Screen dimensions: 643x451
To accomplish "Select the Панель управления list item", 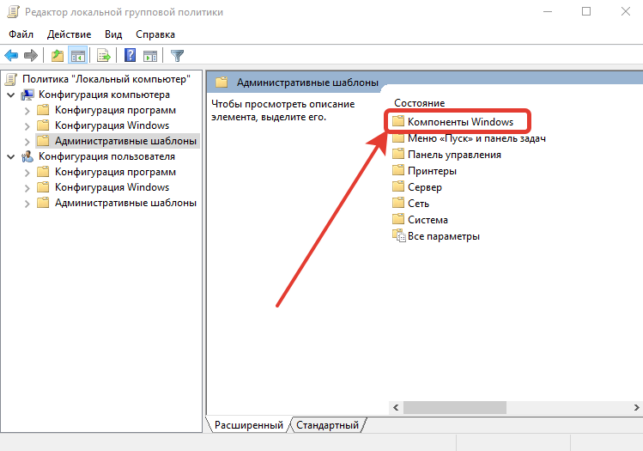I will 454,155.
